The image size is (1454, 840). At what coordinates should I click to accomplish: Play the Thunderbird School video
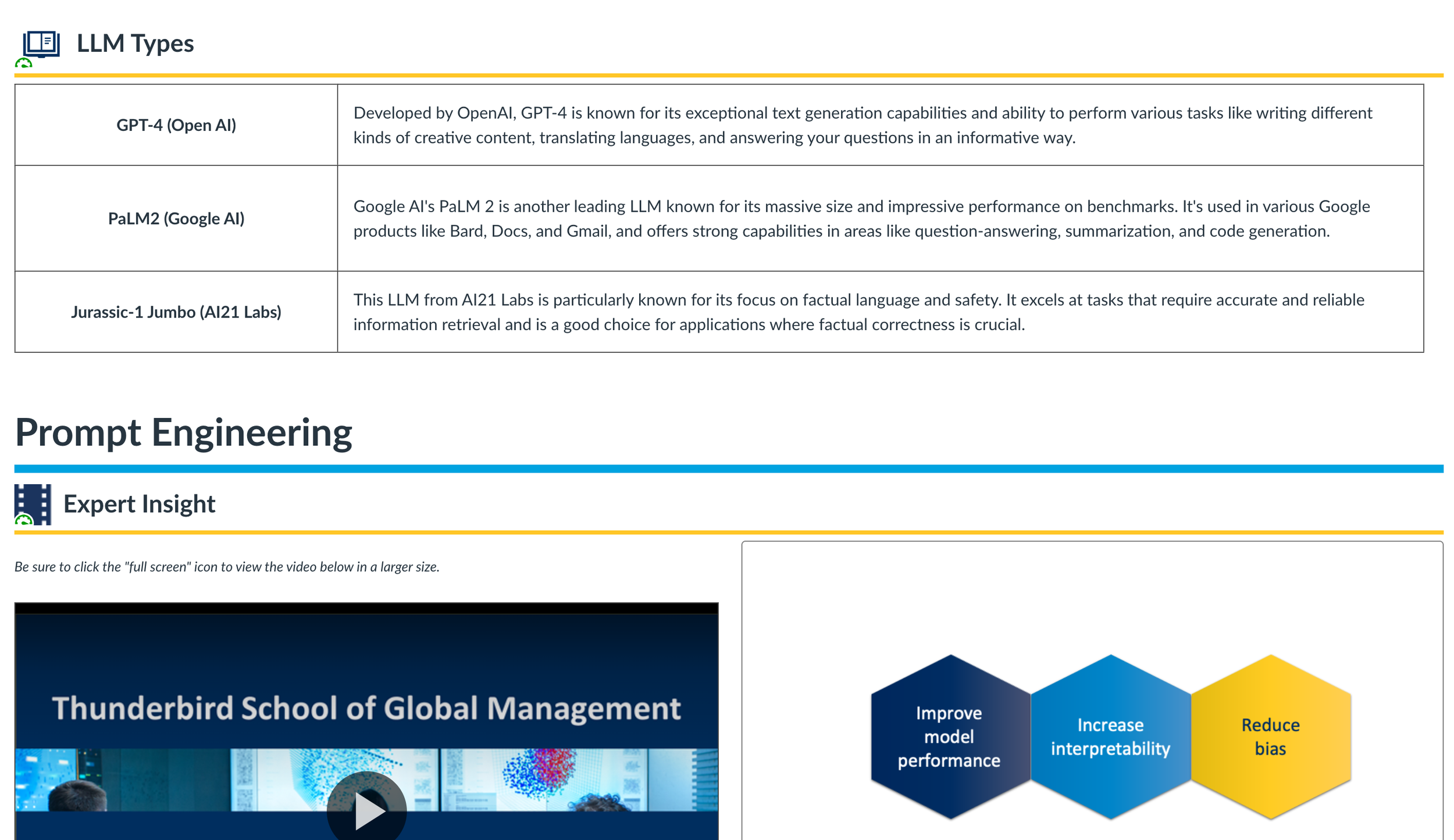pyautogui.click(x=366, y=809)
